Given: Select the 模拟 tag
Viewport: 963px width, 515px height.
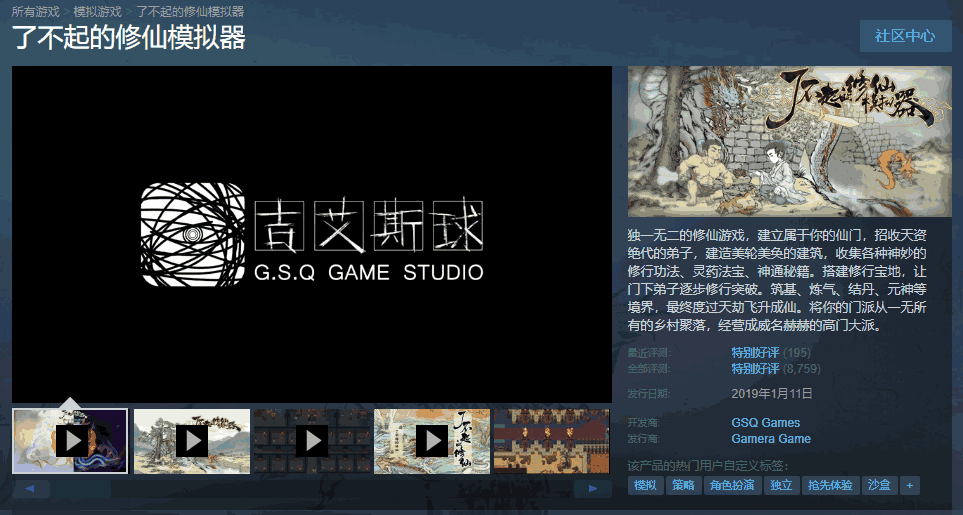Looking at the screenshot, I should click(x=645, y=485).
